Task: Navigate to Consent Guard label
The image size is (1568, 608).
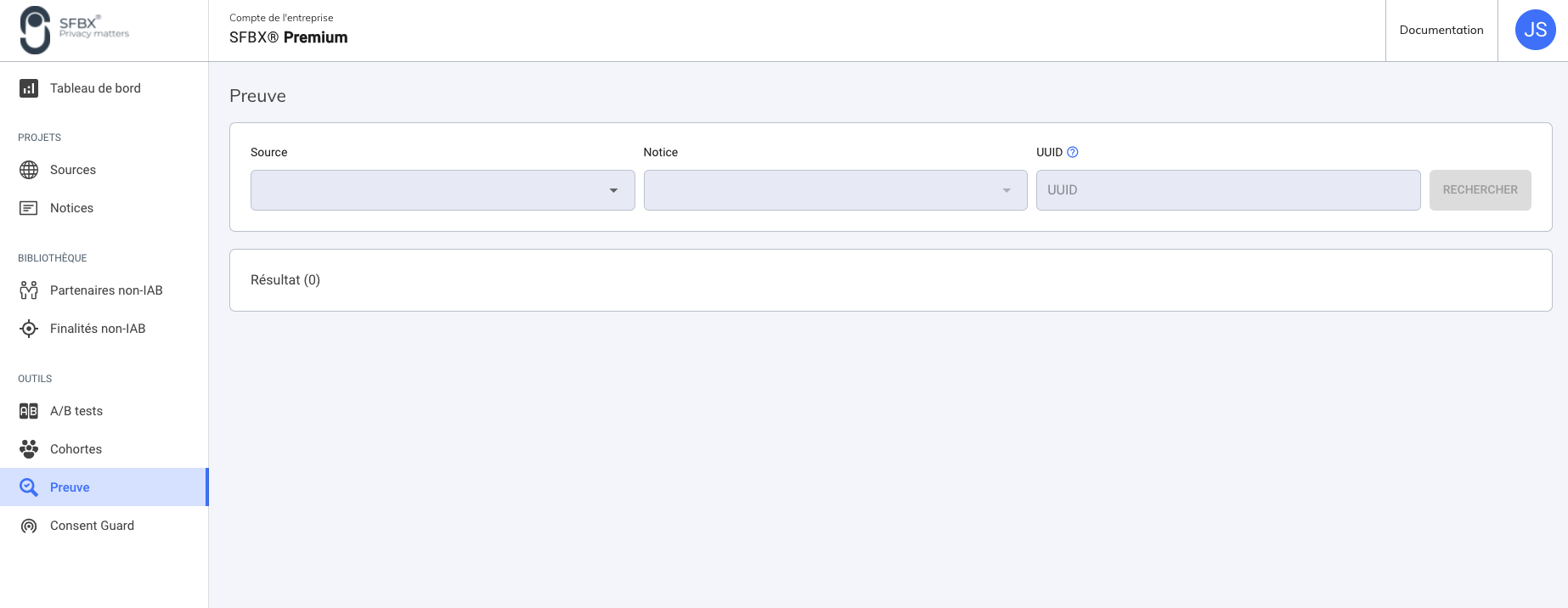Action: (92, 526)
